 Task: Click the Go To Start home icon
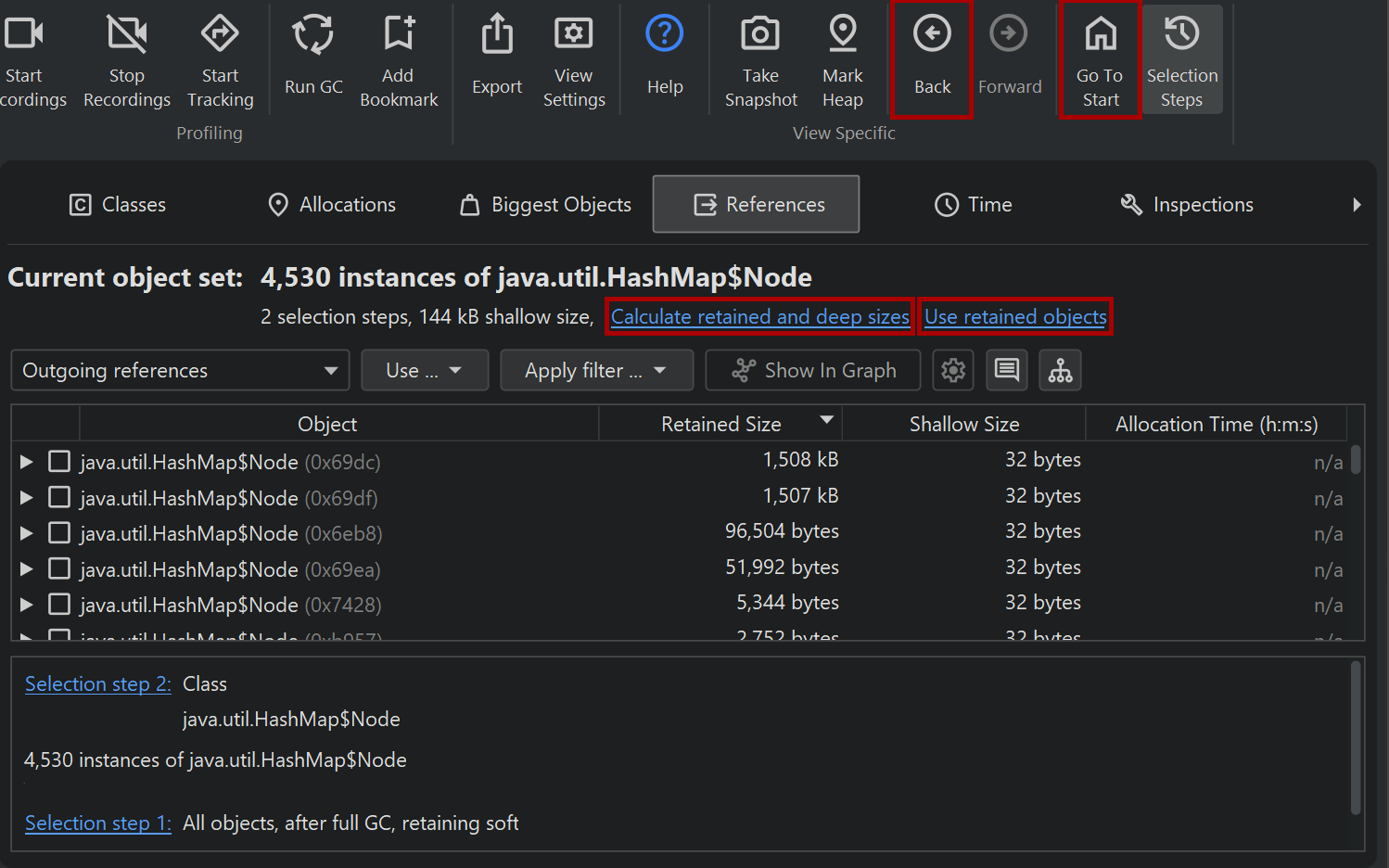[1100, 35]
